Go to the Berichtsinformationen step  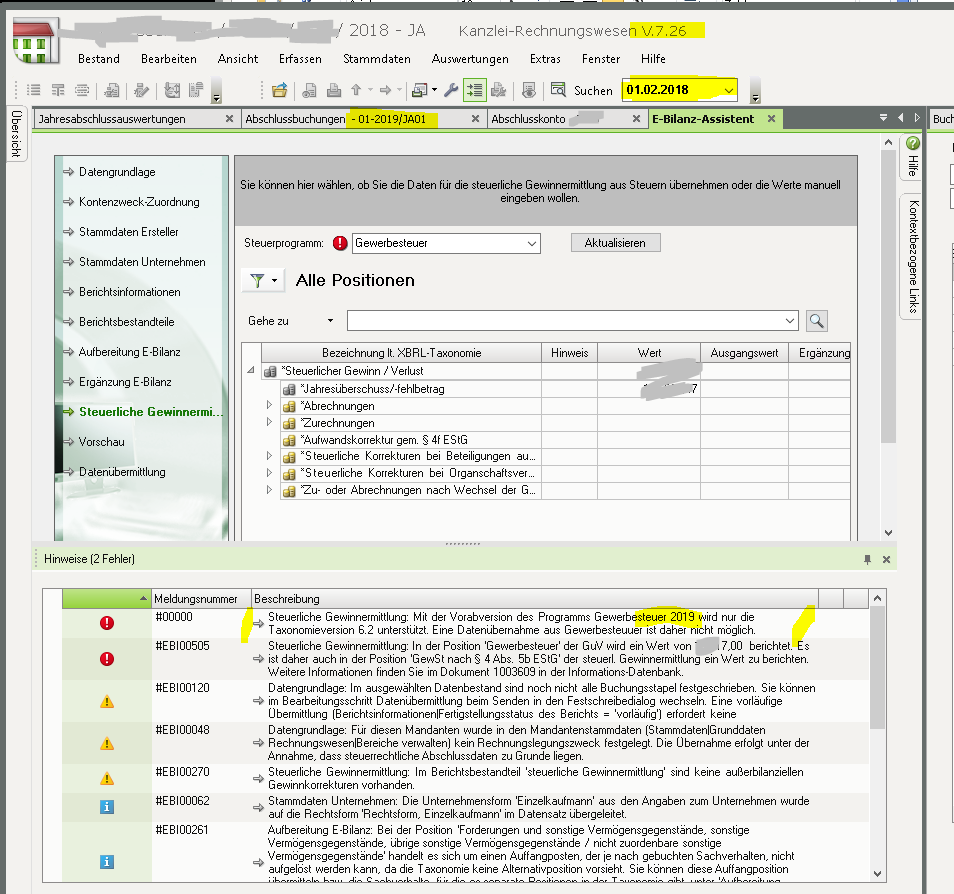[x=130, y=292]
